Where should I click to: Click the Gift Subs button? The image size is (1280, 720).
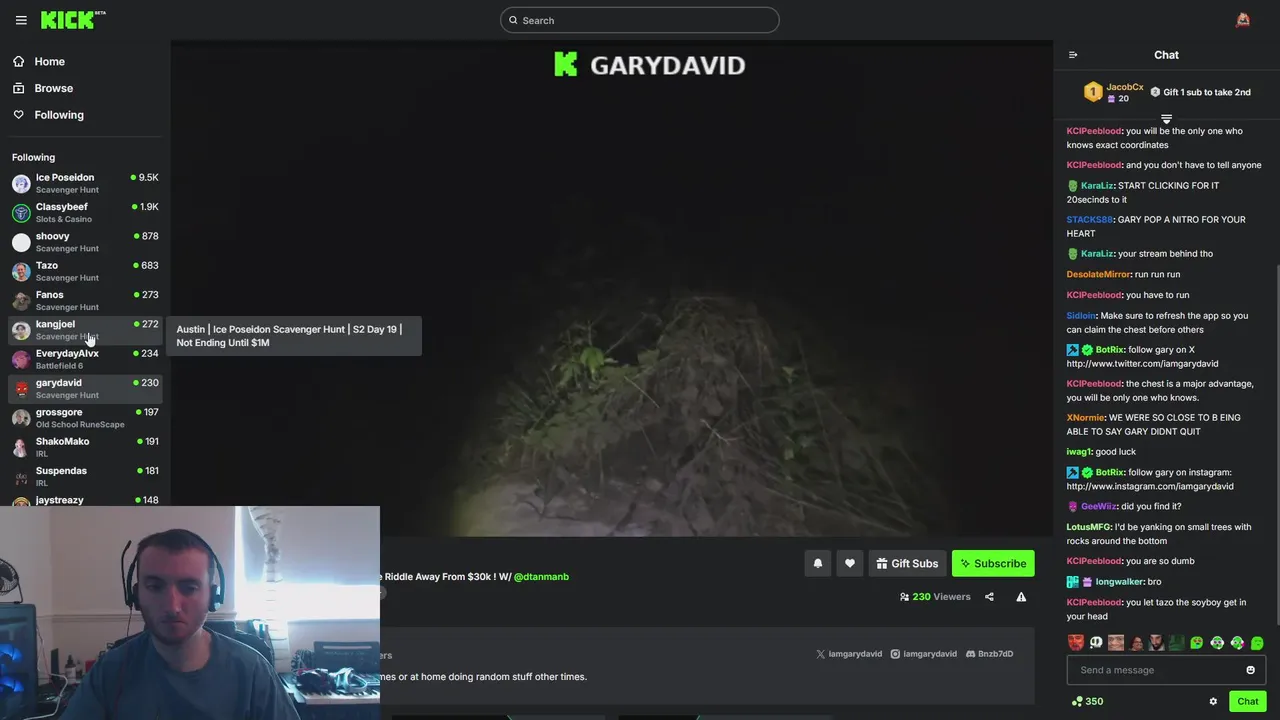pyautogui.click(x=907, y=563)
